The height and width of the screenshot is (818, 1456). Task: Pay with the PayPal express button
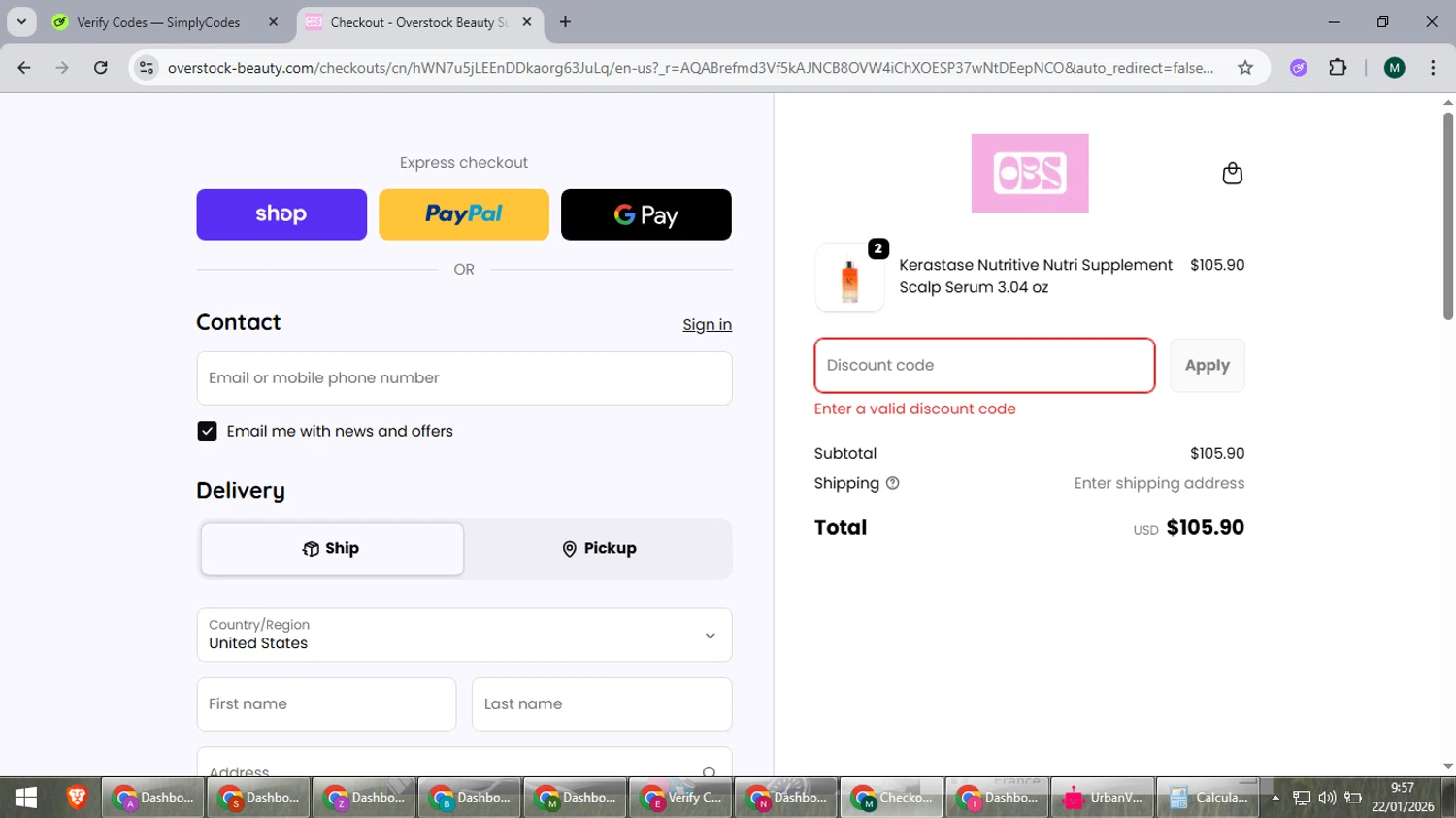pyautogui.click(x=464, y=214)
